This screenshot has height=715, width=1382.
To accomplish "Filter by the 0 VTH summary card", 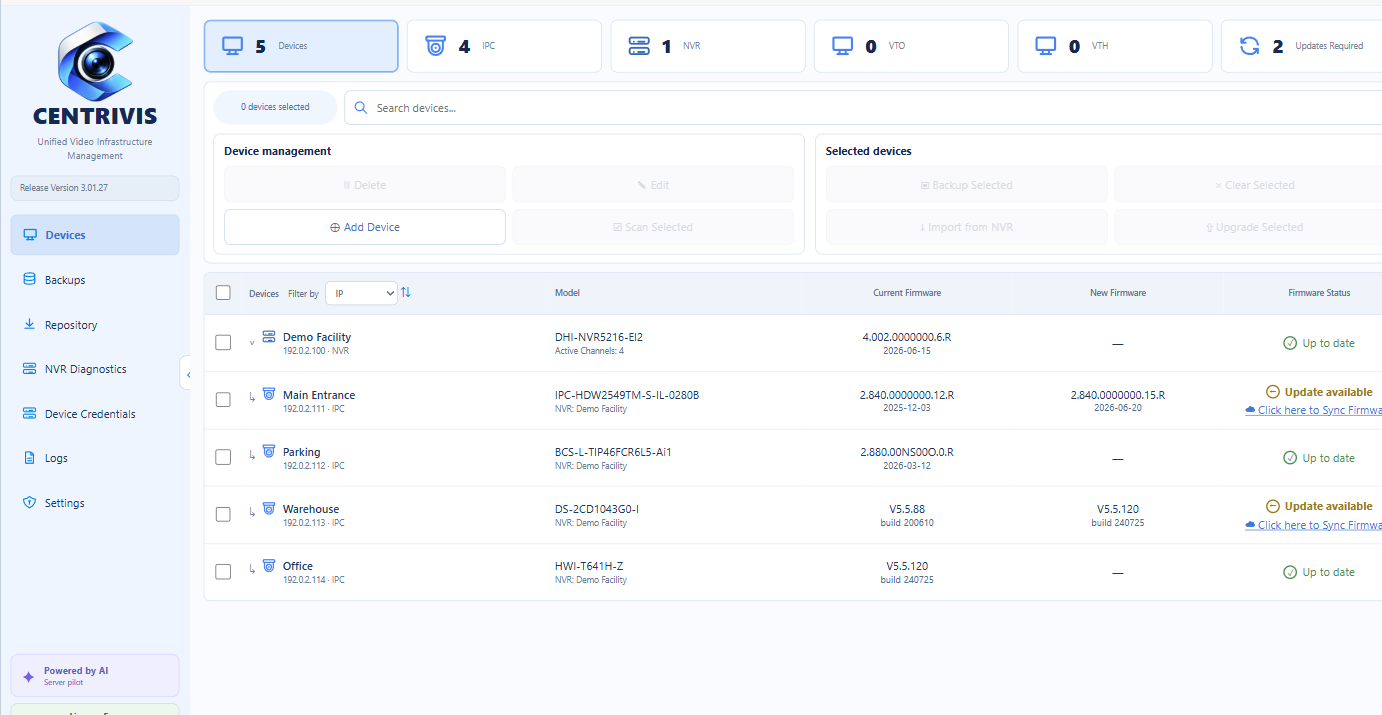I will tap(1115, 46).
